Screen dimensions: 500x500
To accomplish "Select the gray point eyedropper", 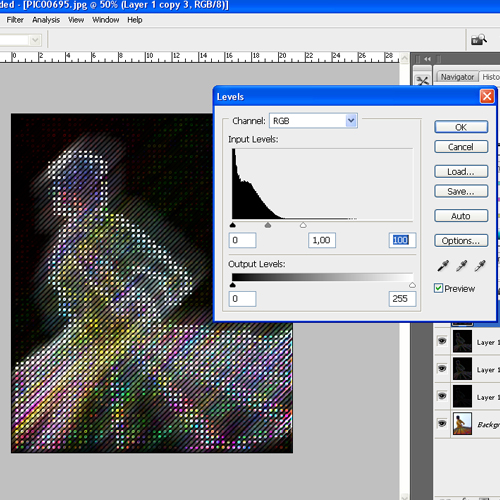I will 462,266.
